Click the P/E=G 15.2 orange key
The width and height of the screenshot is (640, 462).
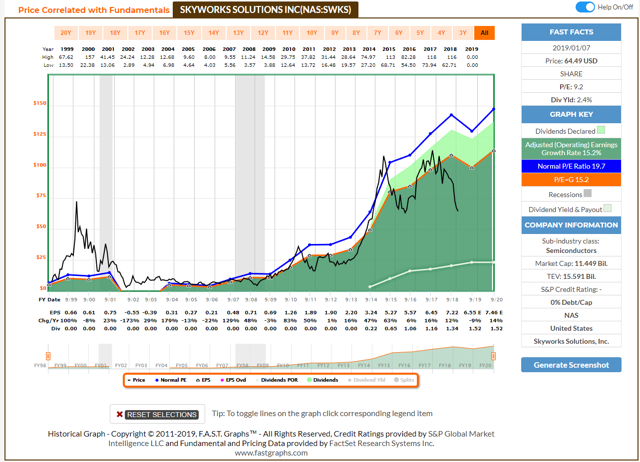(571, 180)
